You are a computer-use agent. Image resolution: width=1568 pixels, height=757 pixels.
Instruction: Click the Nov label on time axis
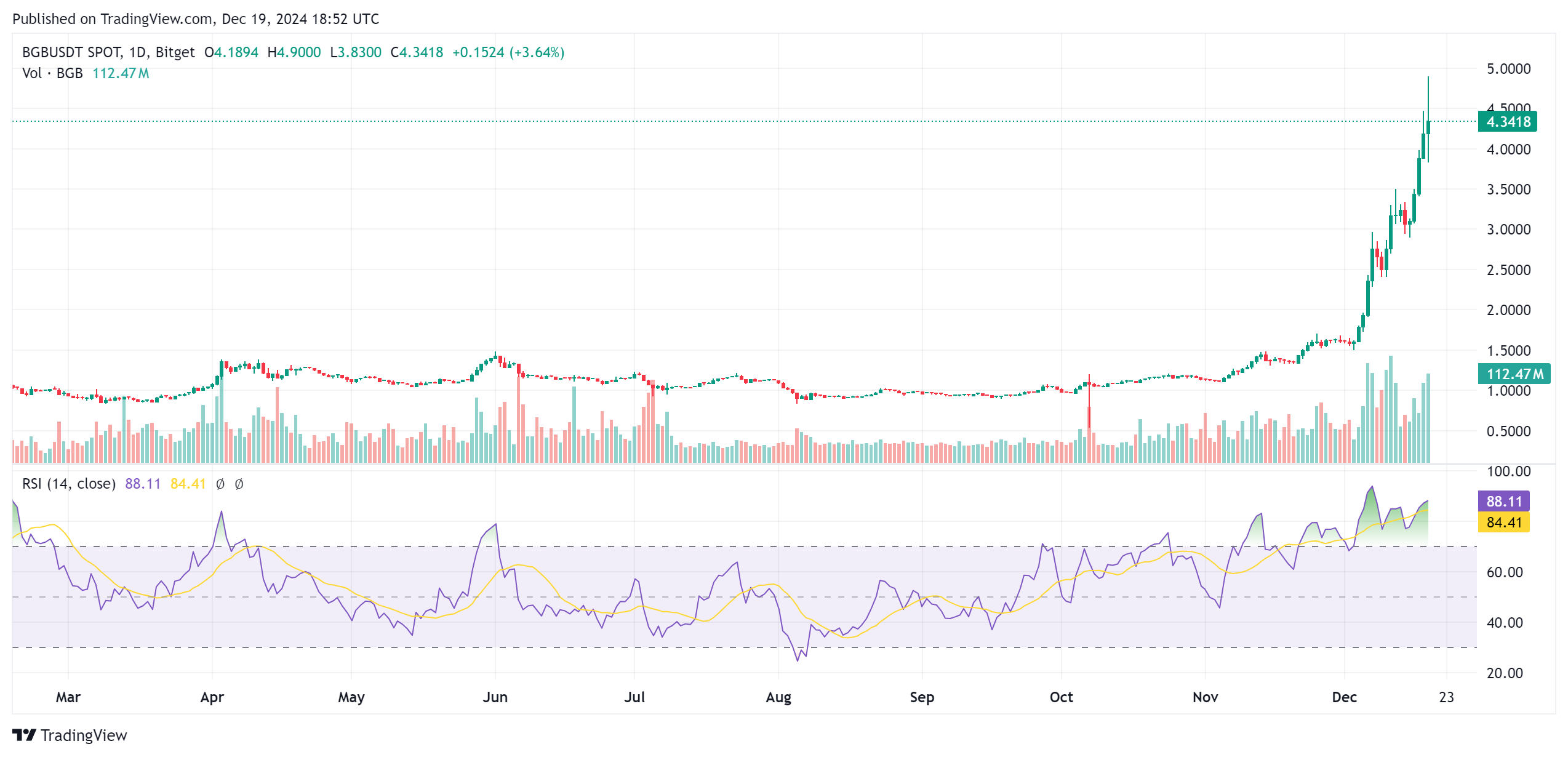1205,697
